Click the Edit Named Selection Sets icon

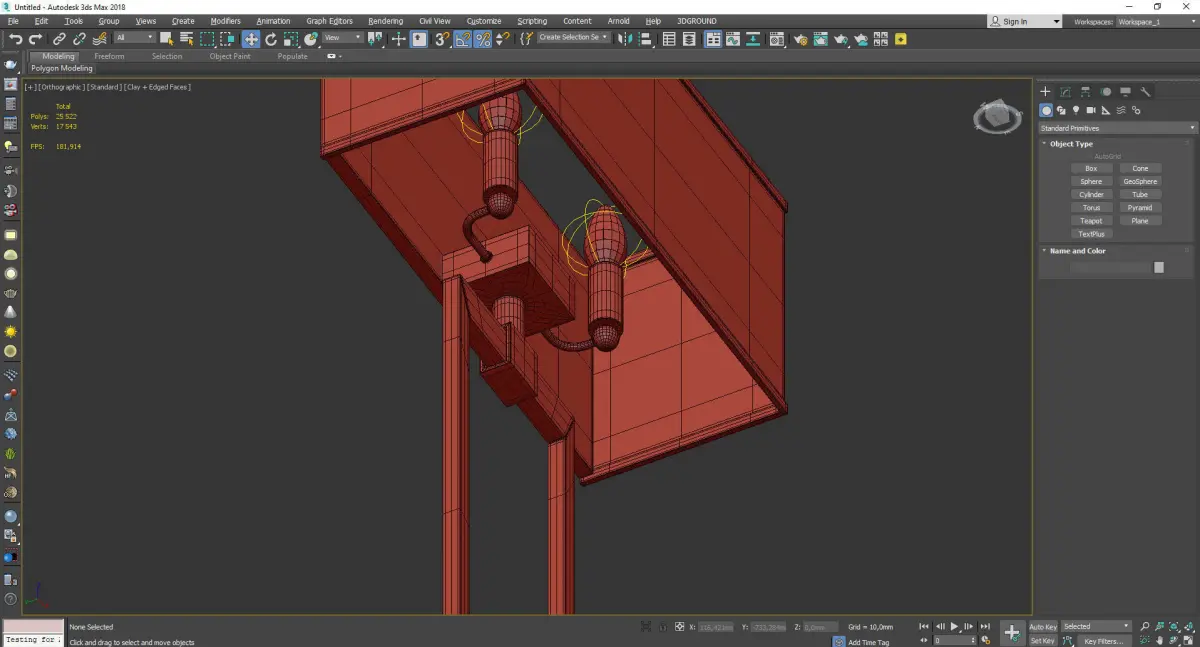tap(526, 39)
